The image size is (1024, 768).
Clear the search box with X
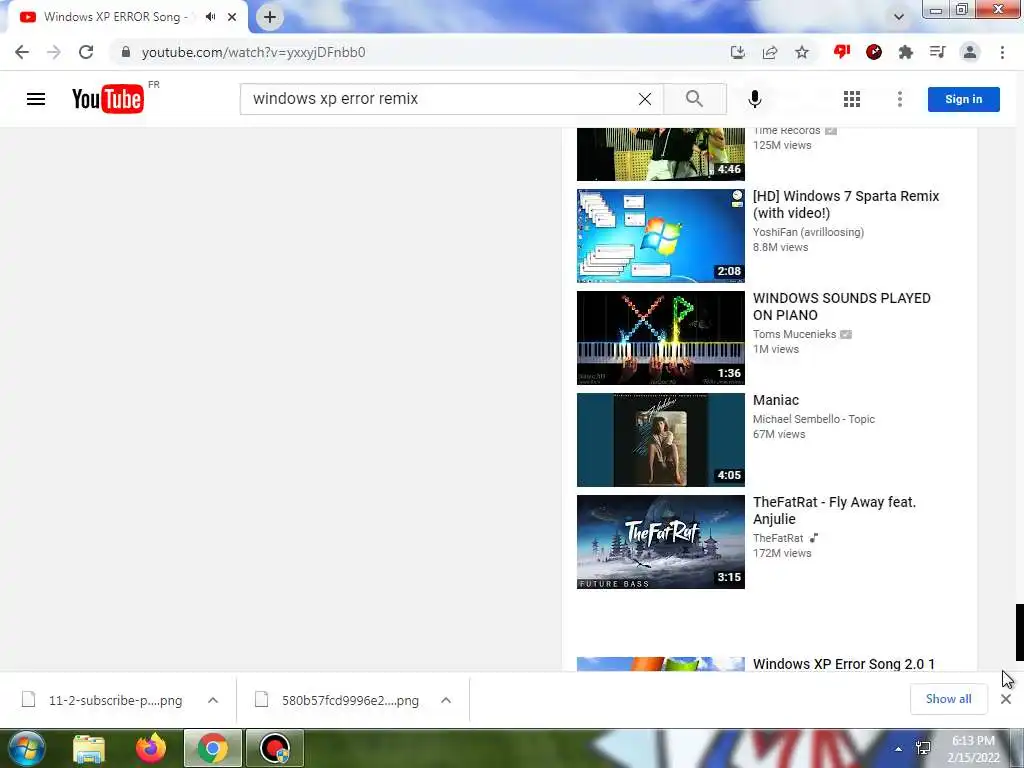pyautogui.click(x=645, y=99)
